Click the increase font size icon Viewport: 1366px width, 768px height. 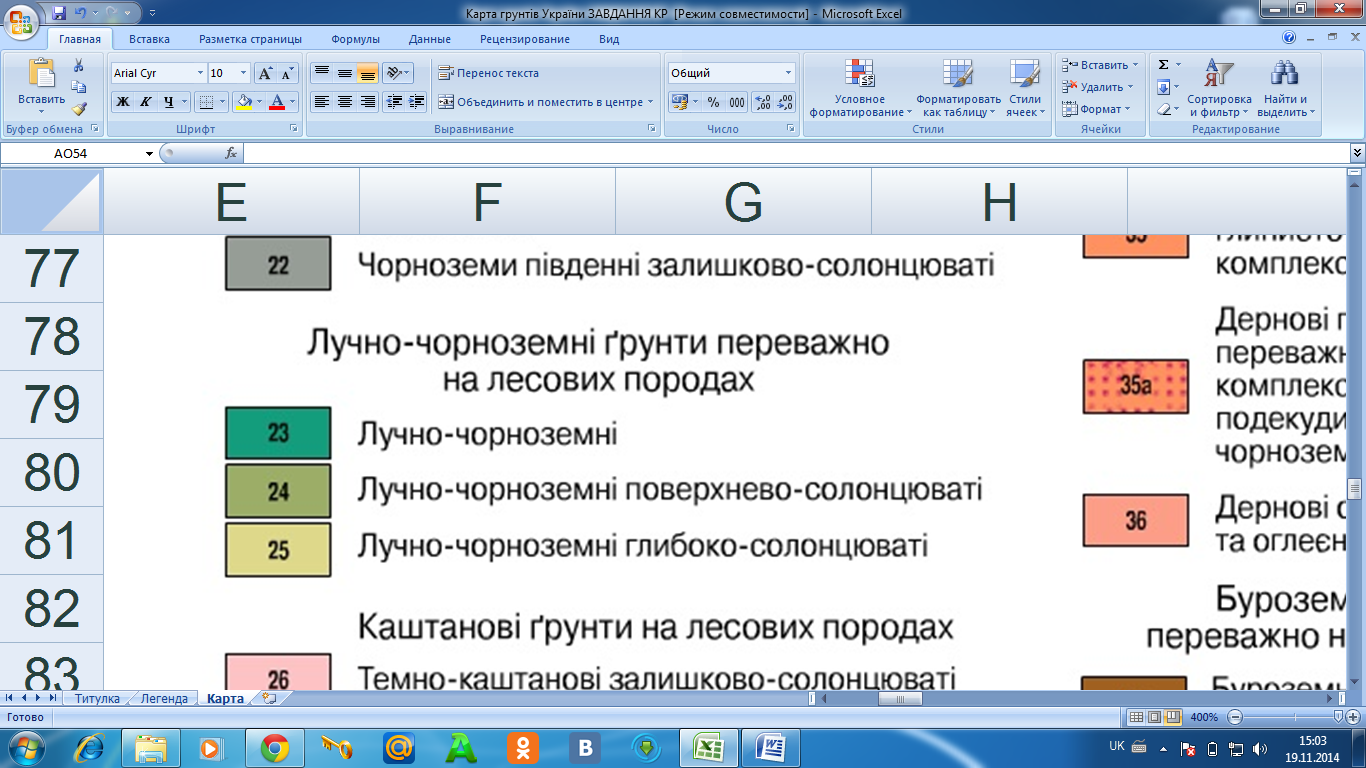click(265, 73)
